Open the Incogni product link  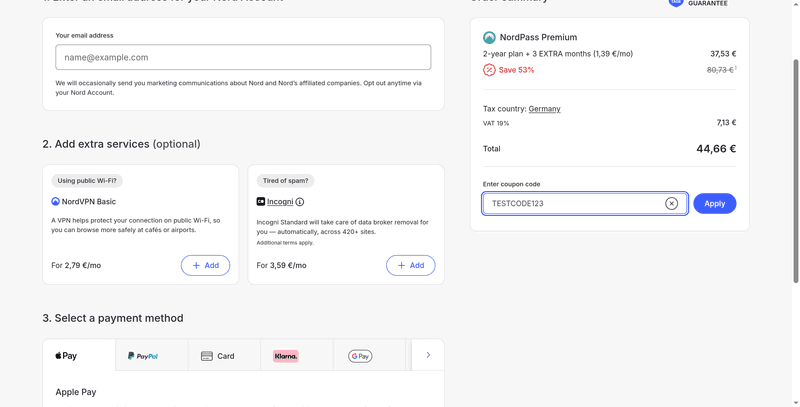click(x=280, y=201)
